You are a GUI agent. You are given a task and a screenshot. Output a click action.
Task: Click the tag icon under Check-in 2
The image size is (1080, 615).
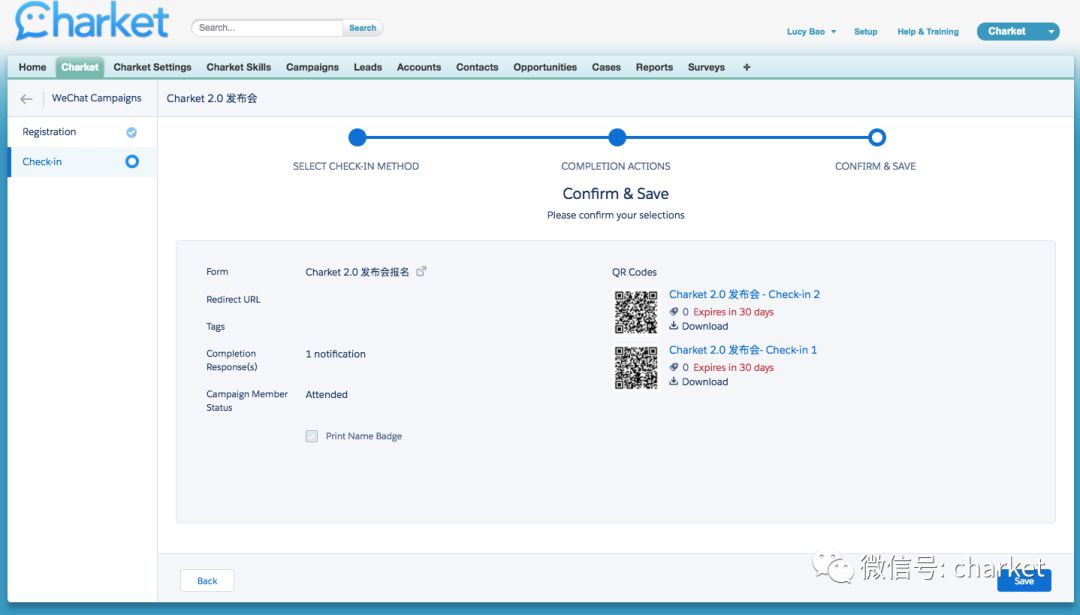(674, 312)
